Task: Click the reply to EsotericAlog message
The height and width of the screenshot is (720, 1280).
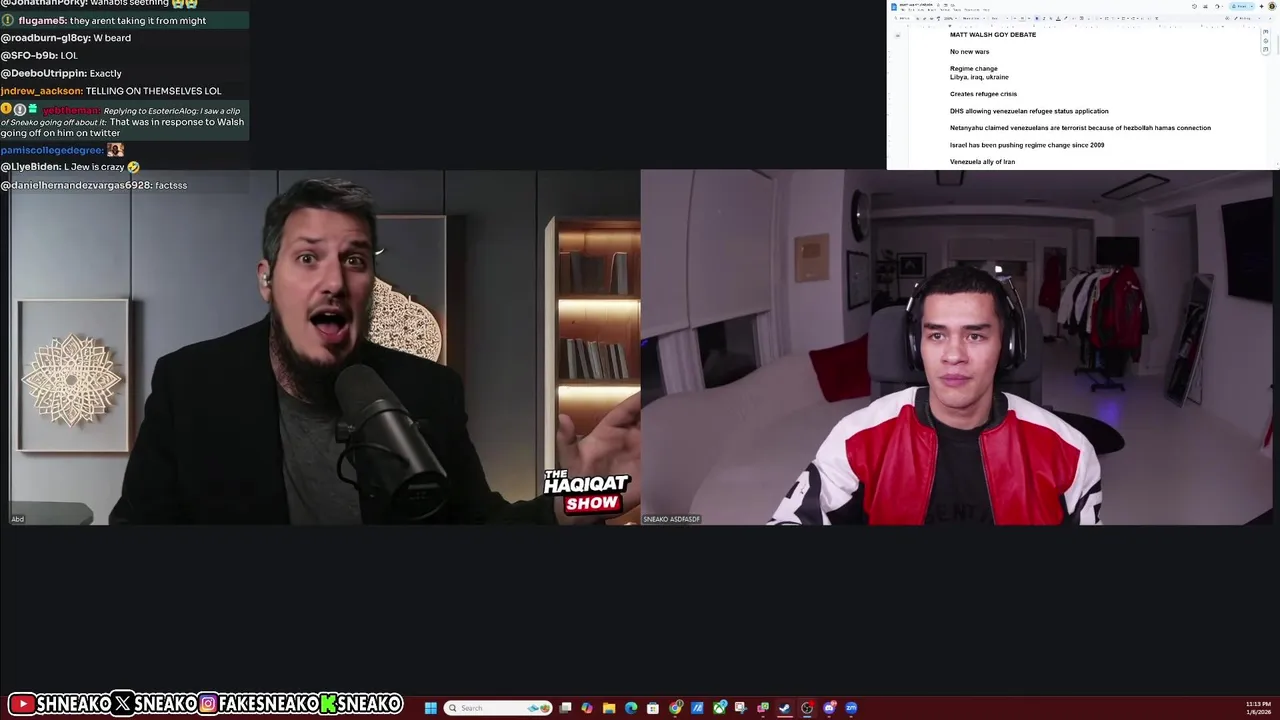Action: (x=123, y=121)
